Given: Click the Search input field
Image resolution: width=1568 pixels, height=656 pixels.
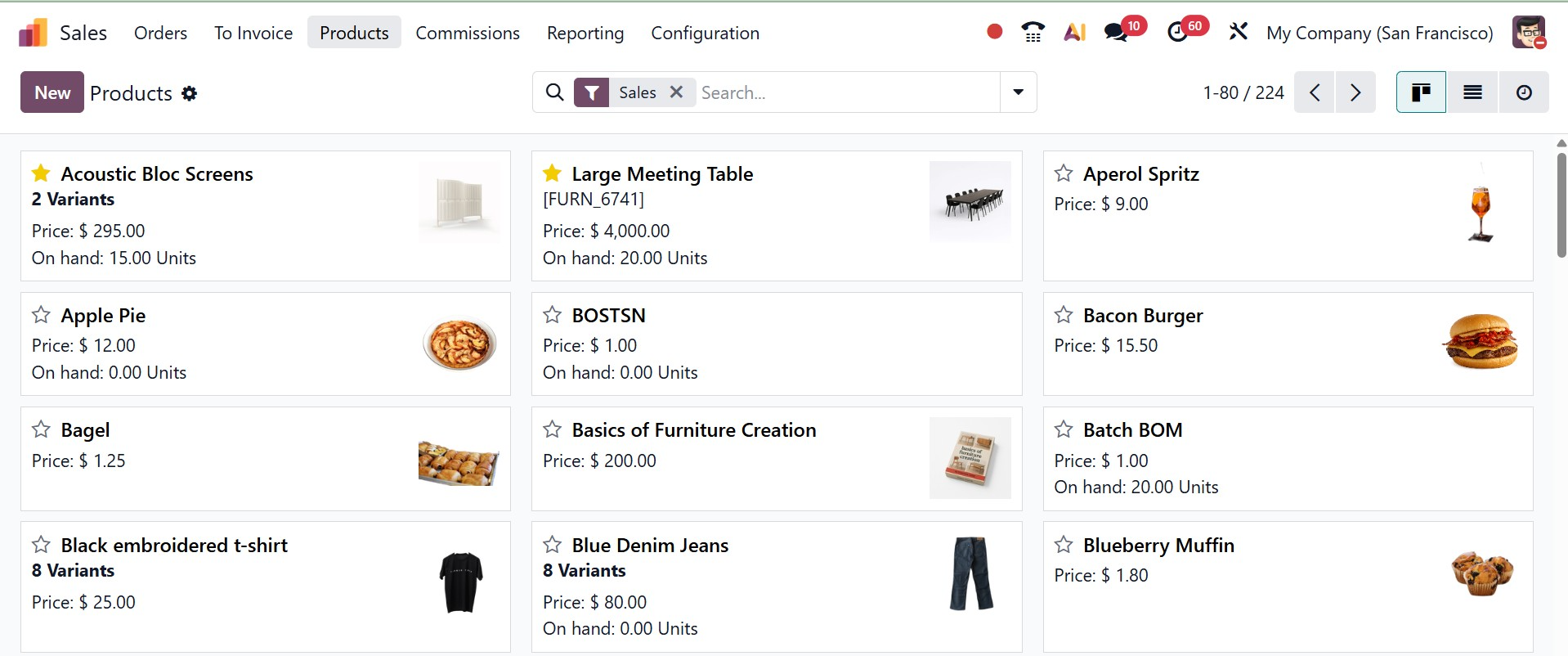Looking at the screenshot, I should pos(846,92).
